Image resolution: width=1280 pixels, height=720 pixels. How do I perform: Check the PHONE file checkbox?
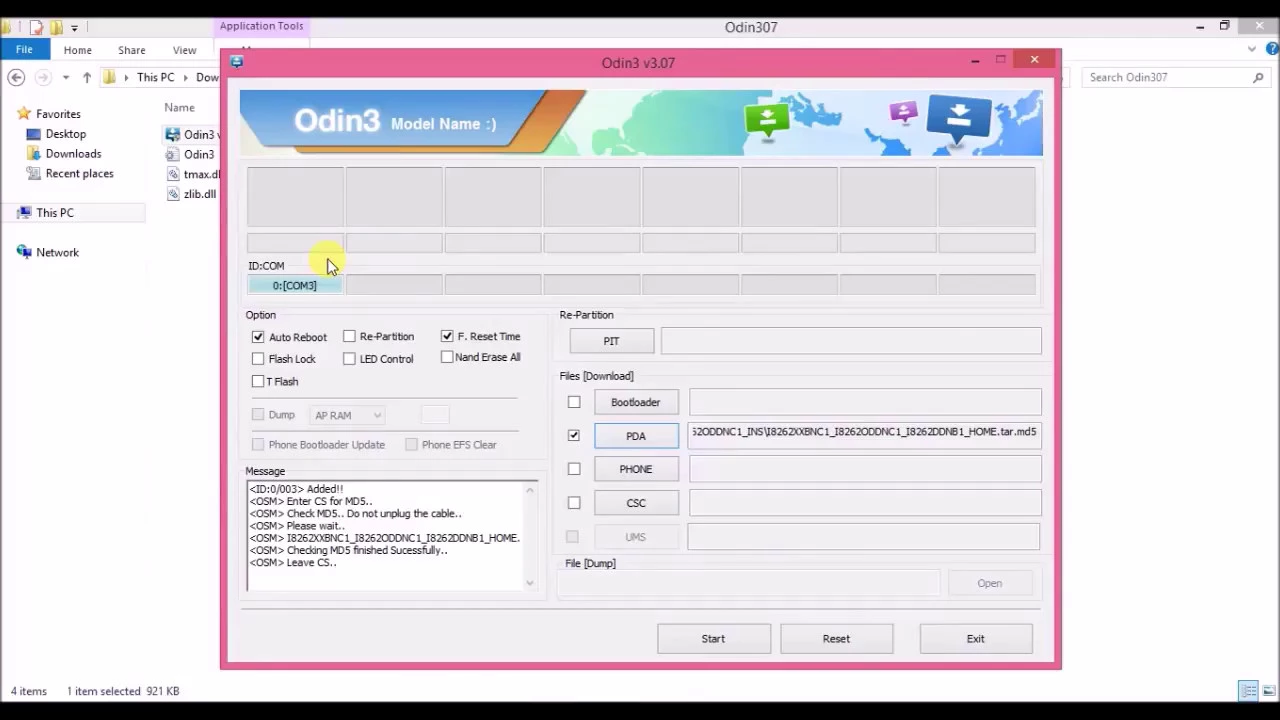(574, 469)
